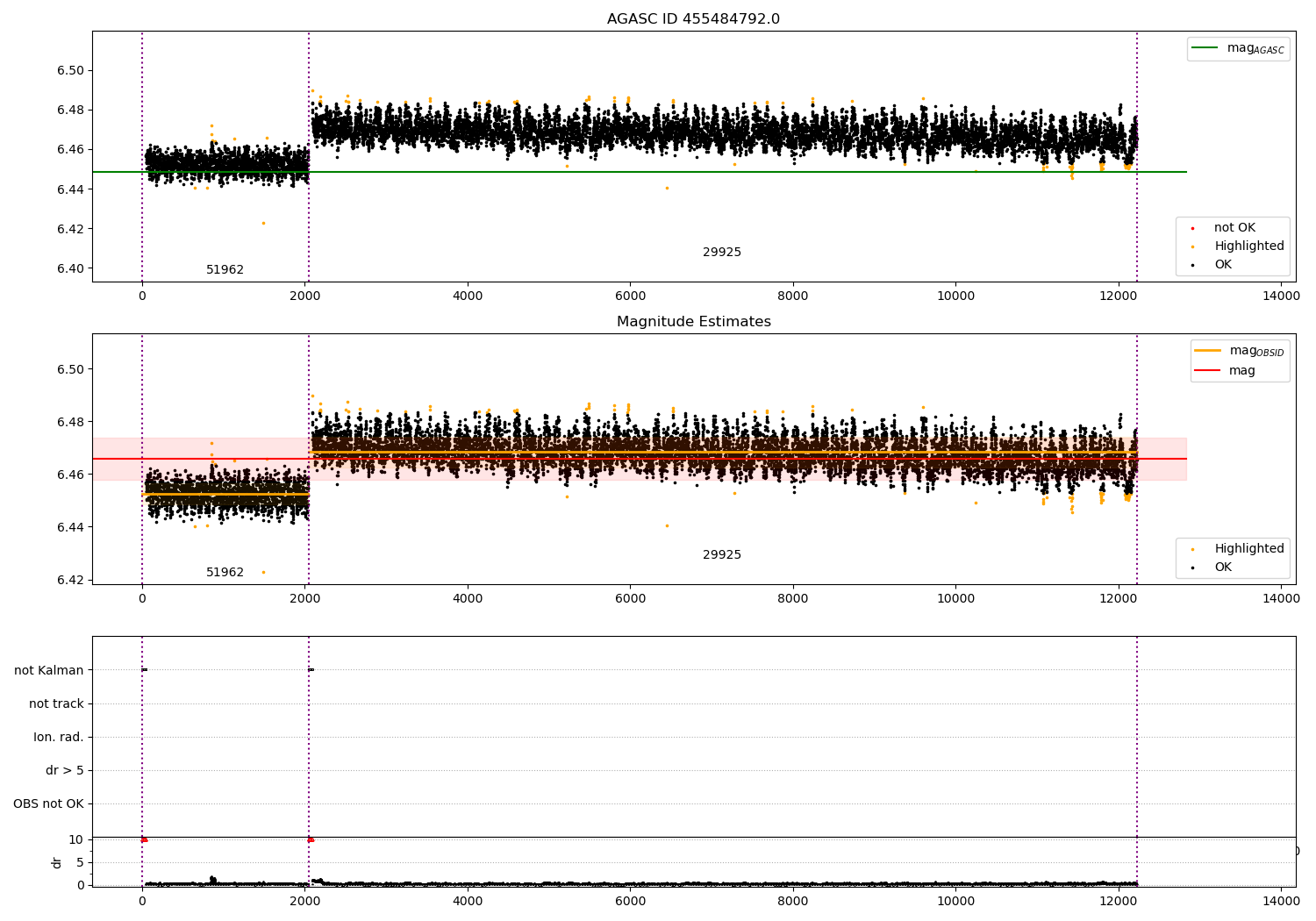Viewport: 1316px width, 921px height.
Task: Click the 29925 label in the top plot
Action: 721,253
